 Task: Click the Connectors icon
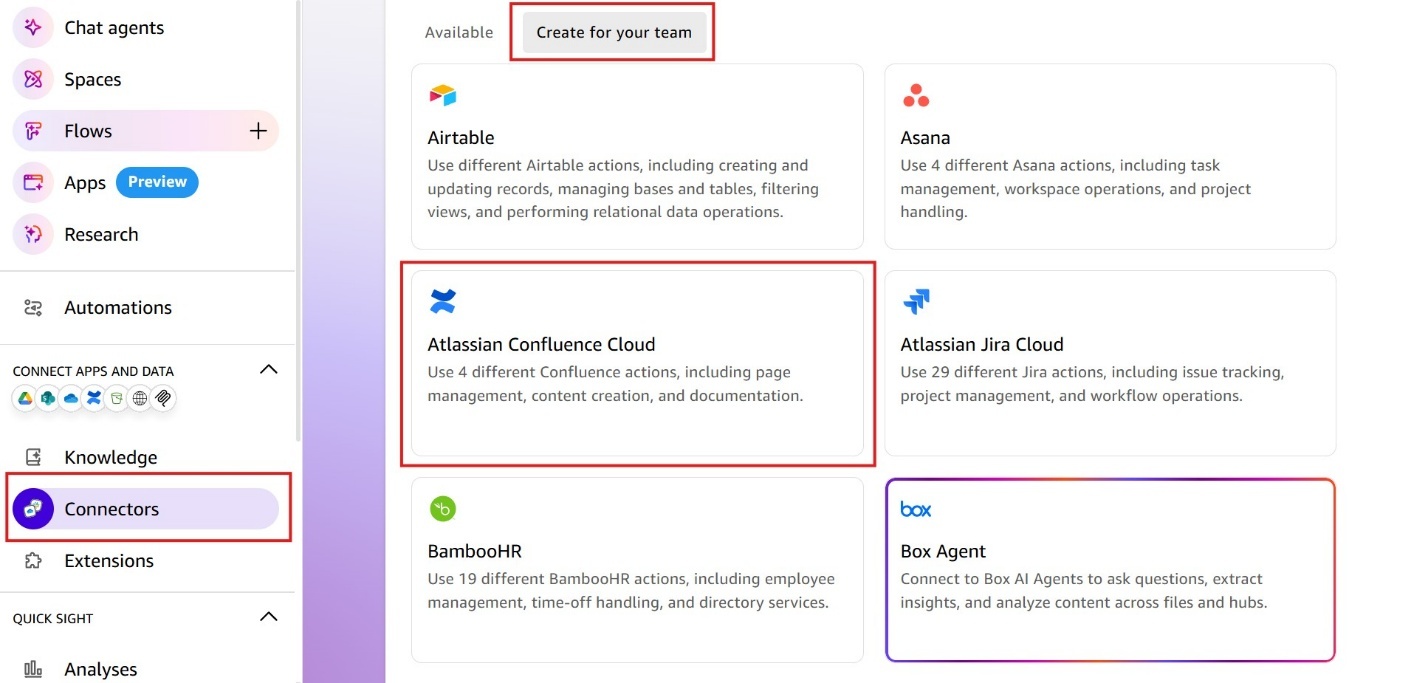(33, 509)
